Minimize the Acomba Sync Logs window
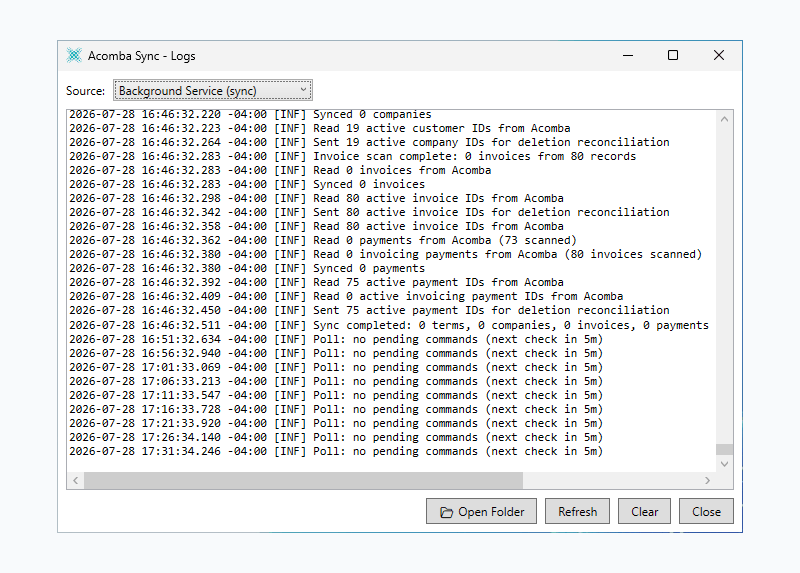The height and width of the screenshot is (573, 800). (x=628, y=55)
